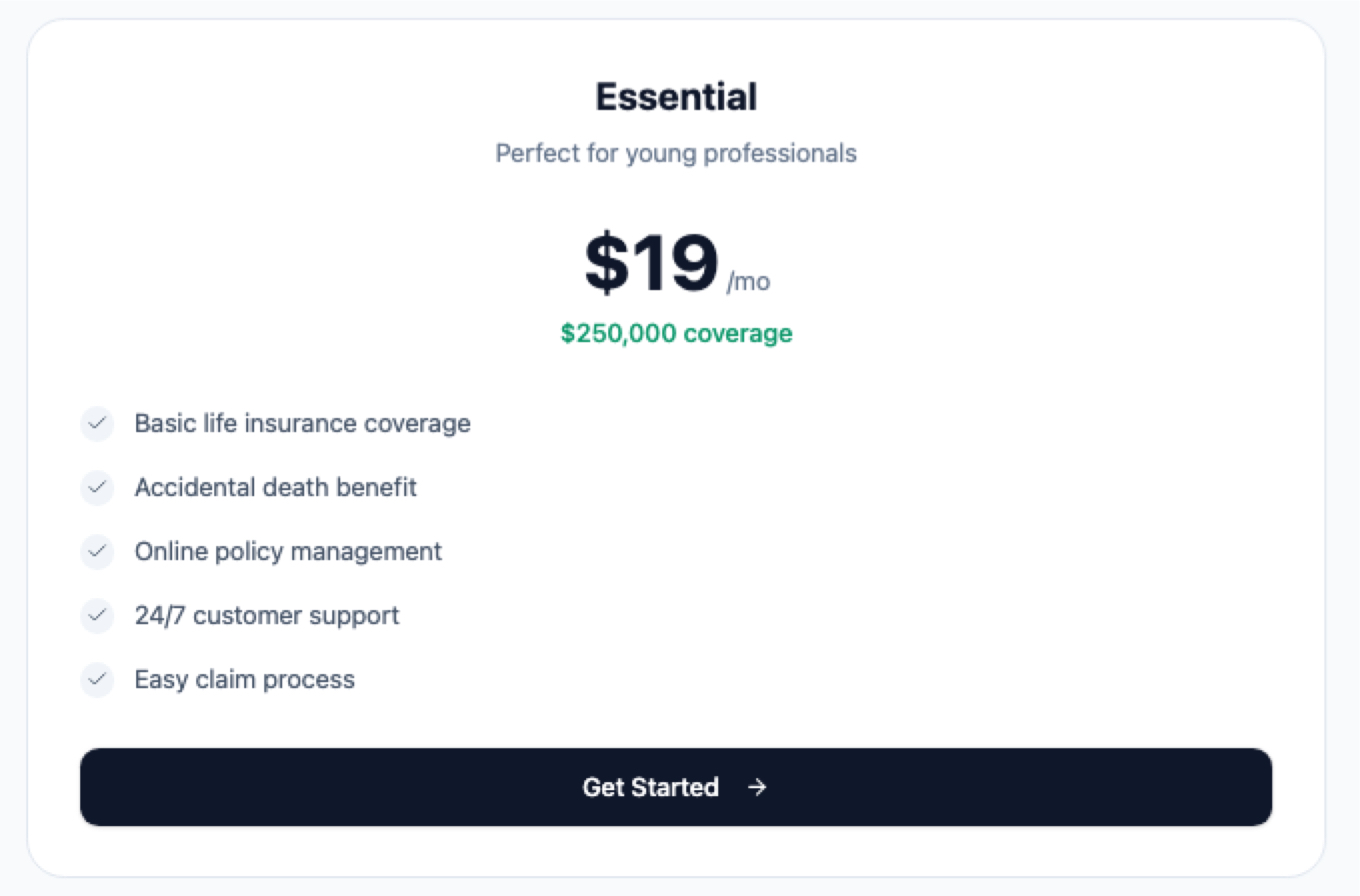Select the checkmark beside Online policy management
This screenshot has height=896, width=1360.
tap(97, 552)
